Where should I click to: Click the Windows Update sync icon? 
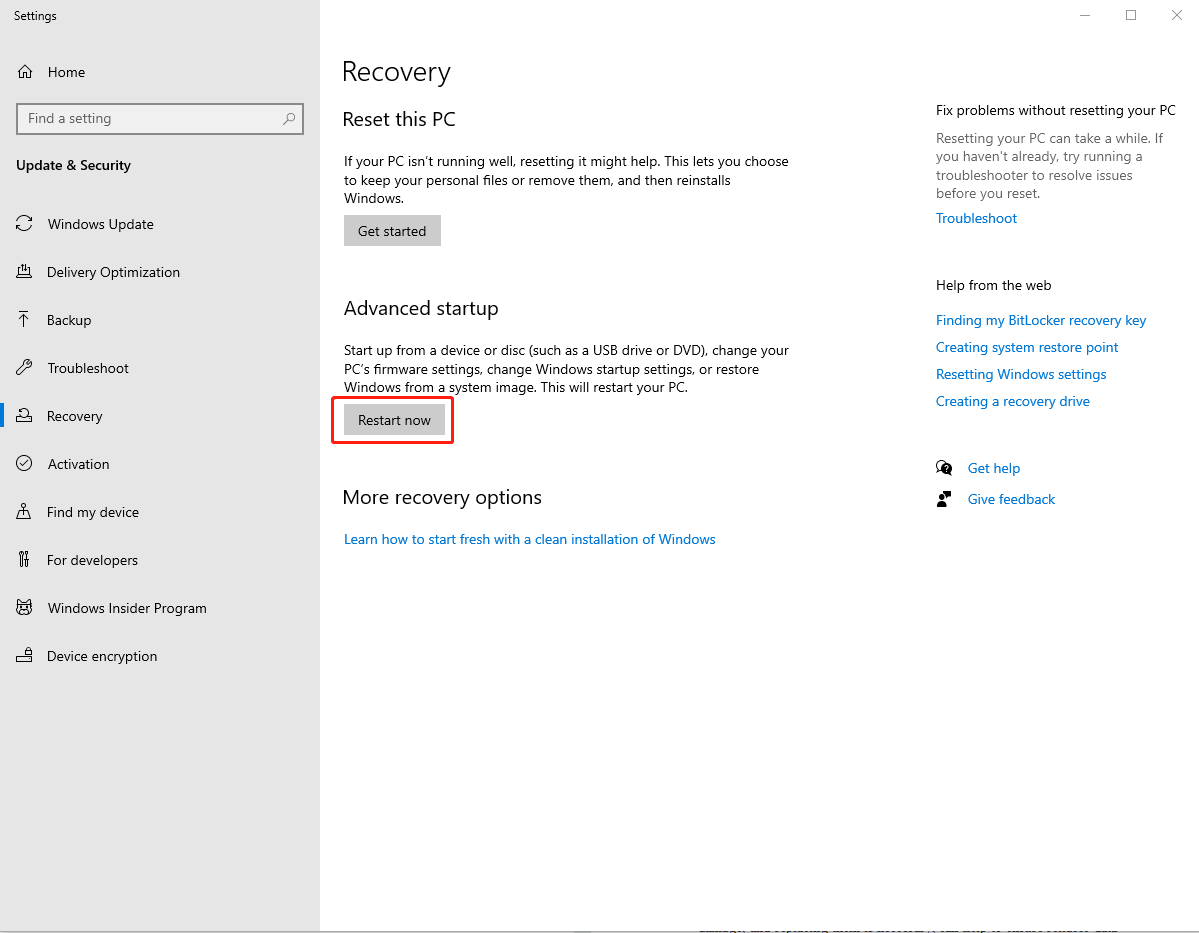coord(25,224)
